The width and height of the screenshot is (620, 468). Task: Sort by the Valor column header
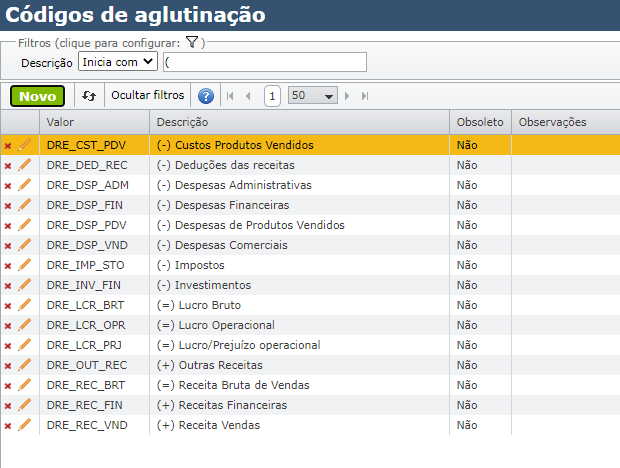tap(95, 122)
